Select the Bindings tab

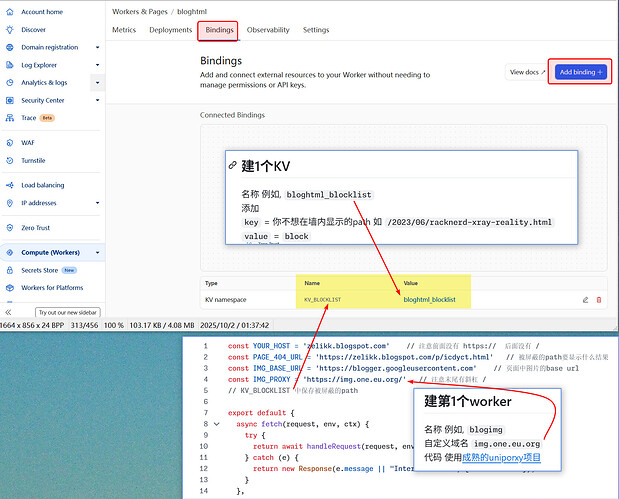click(x=219, y=30)
